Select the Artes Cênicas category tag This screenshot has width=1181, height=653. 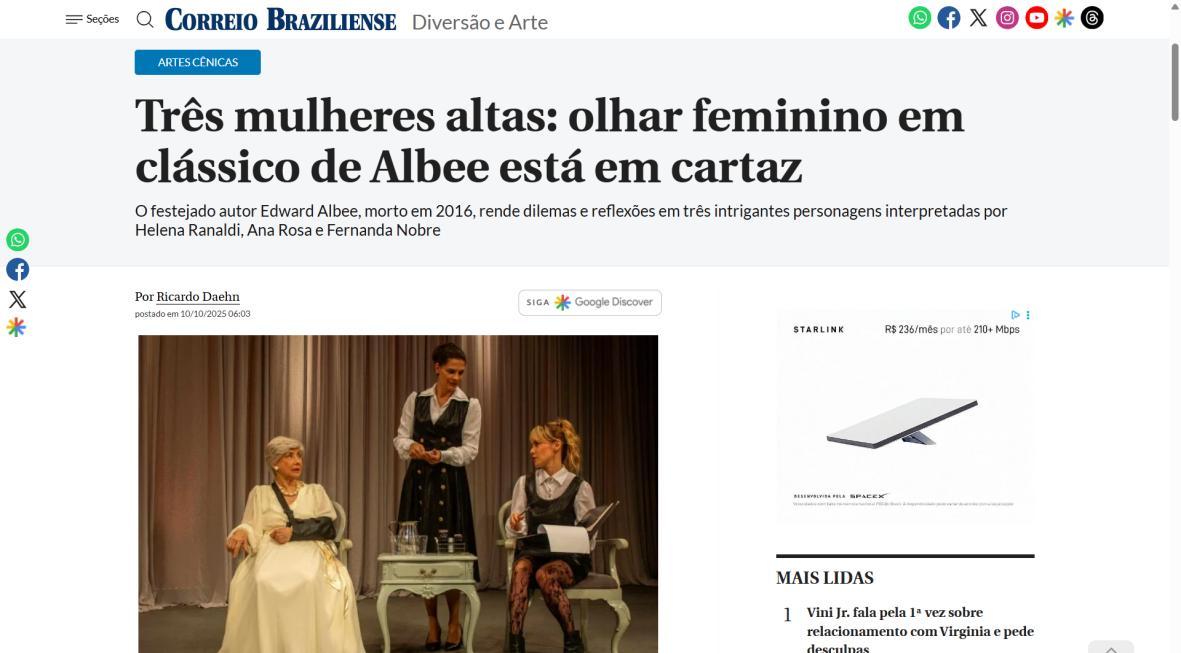coord(198,63)
